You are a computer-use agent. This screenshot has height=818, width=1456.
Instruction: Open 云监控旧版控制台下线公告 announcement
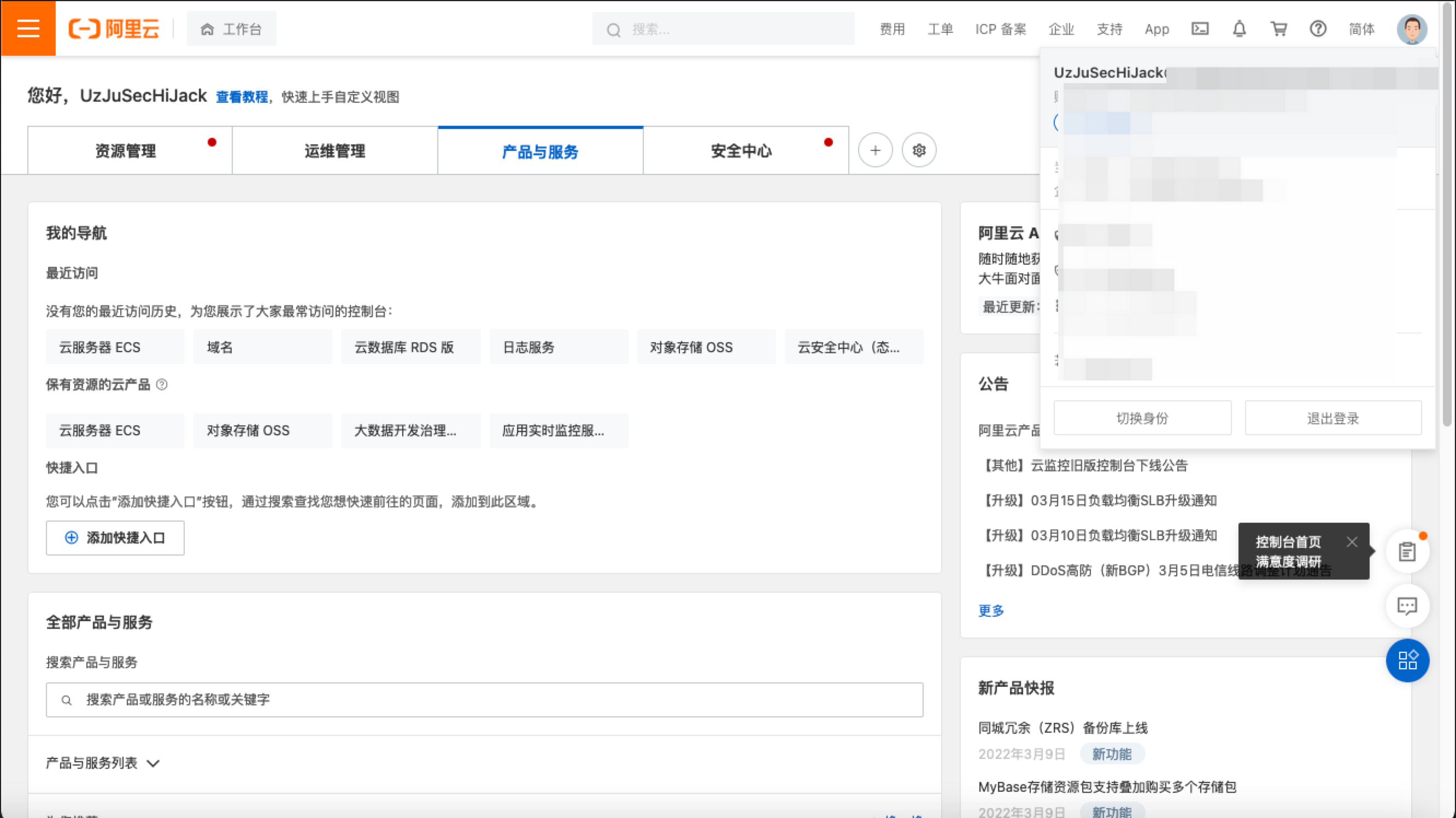click(x=1083, y=466)
